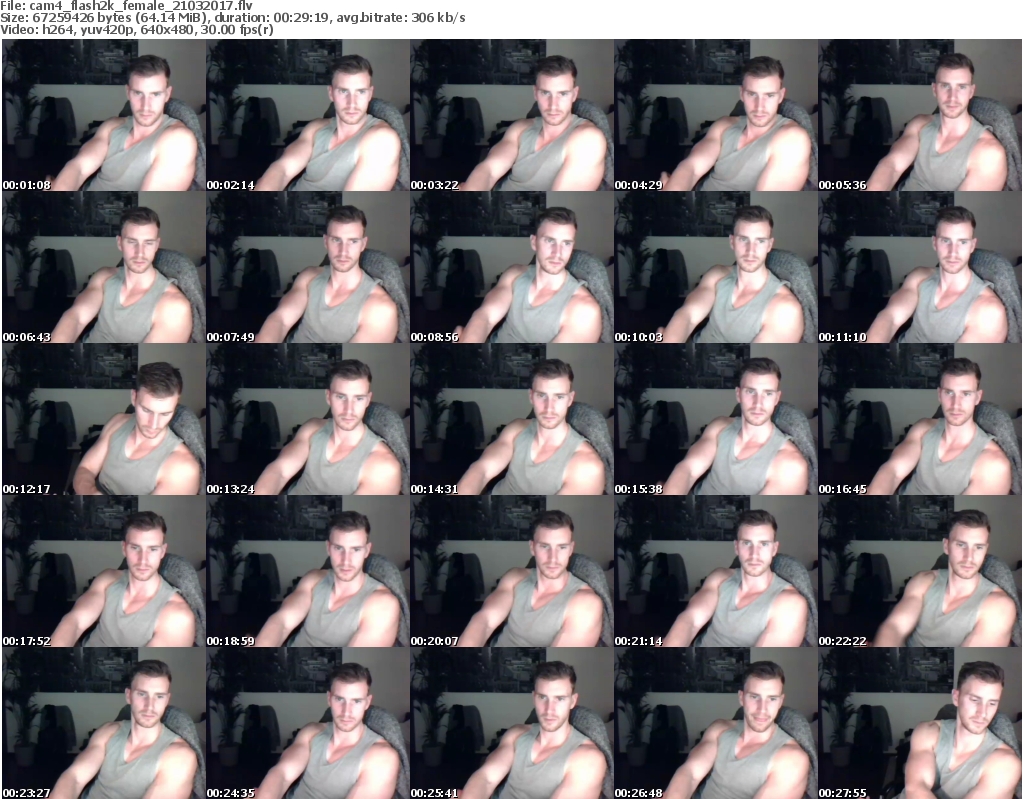The height and width of the screenshot is (799, 1024).
Task: Select the thumbnail timestamped 00:01:08
Action: [104, 115]
